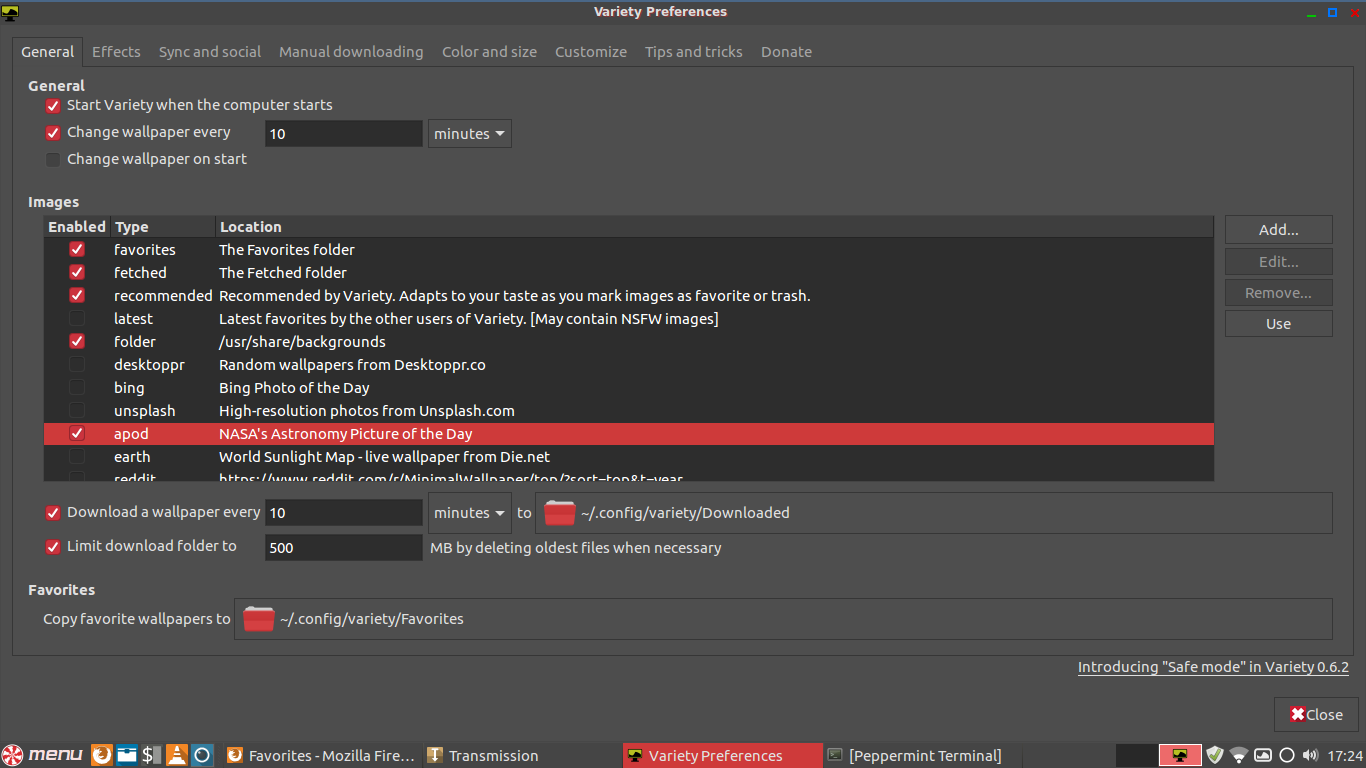Viewport: 1366px width, 768px height.
Task: Uncheck the recommended source checkbox
Action: pyautogui.click(x=77, y=295)
